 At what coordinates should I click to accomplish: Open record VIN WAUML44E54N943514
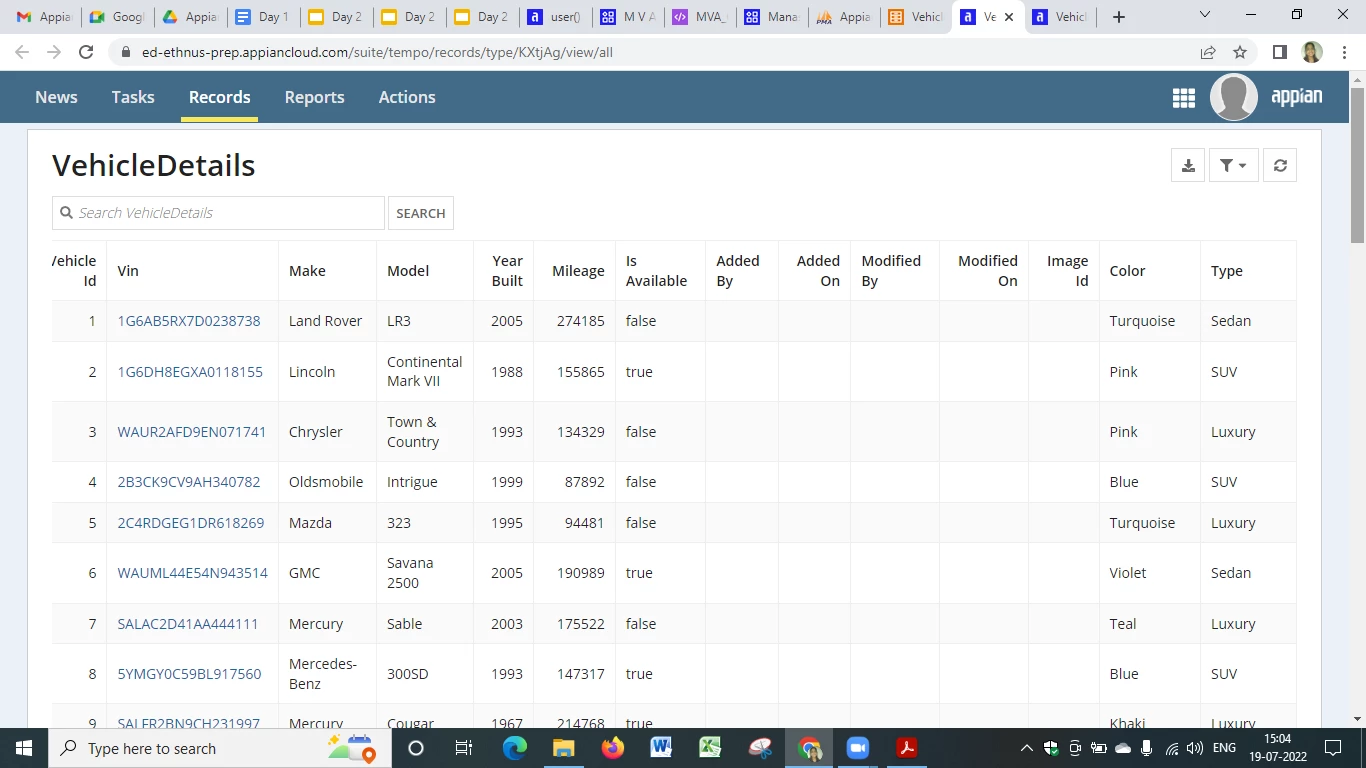click(x=193, y=573)
